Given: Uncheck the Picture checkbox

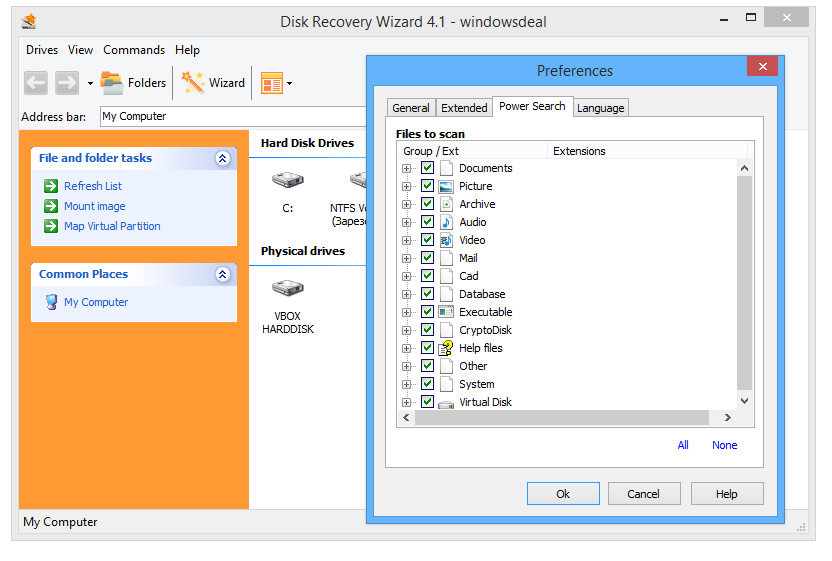Looking at the screenshot, I should [427, 186].
